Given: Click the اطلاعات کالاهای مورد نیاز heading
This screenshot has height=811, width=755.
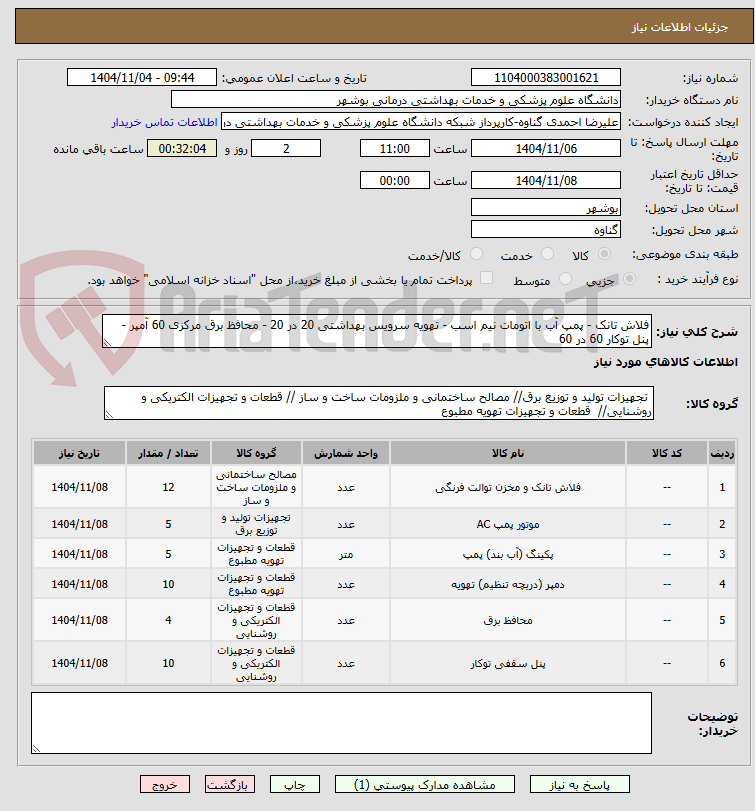Looking at the screenshot, I should tap(666, 362).
